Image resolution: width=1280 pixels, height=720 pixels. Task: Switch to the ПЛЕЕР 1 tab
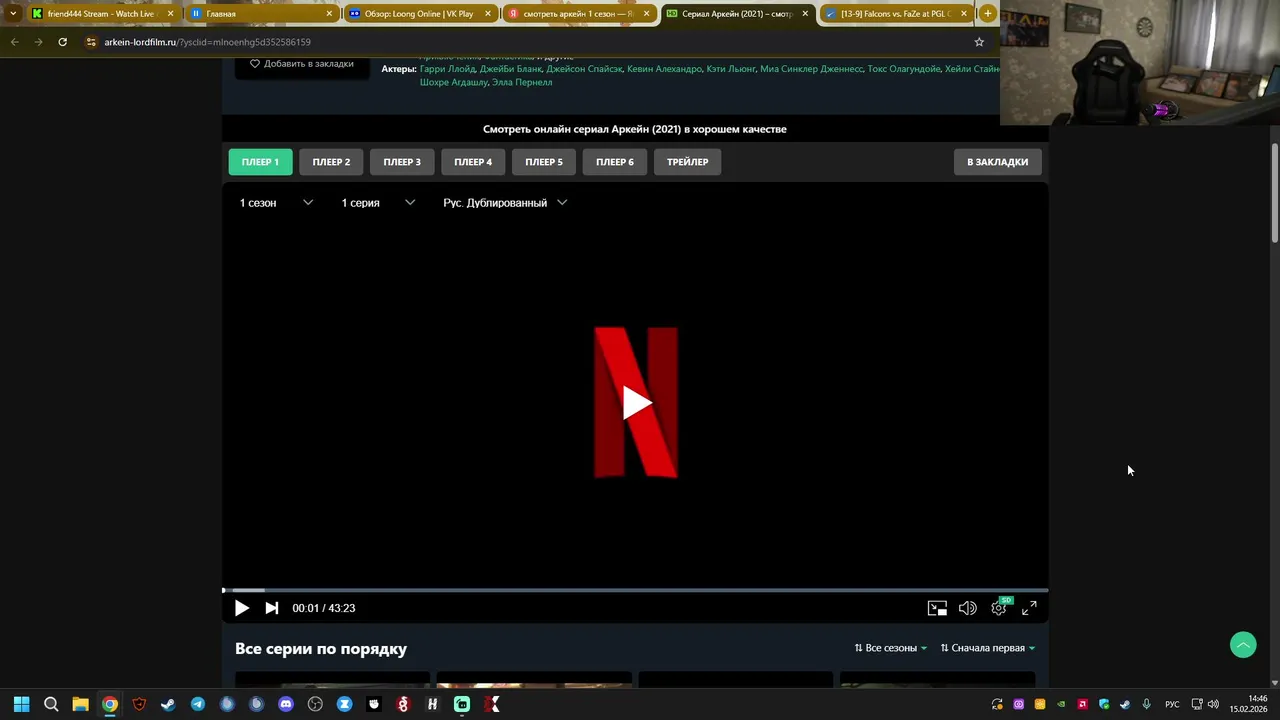[260, 162]
